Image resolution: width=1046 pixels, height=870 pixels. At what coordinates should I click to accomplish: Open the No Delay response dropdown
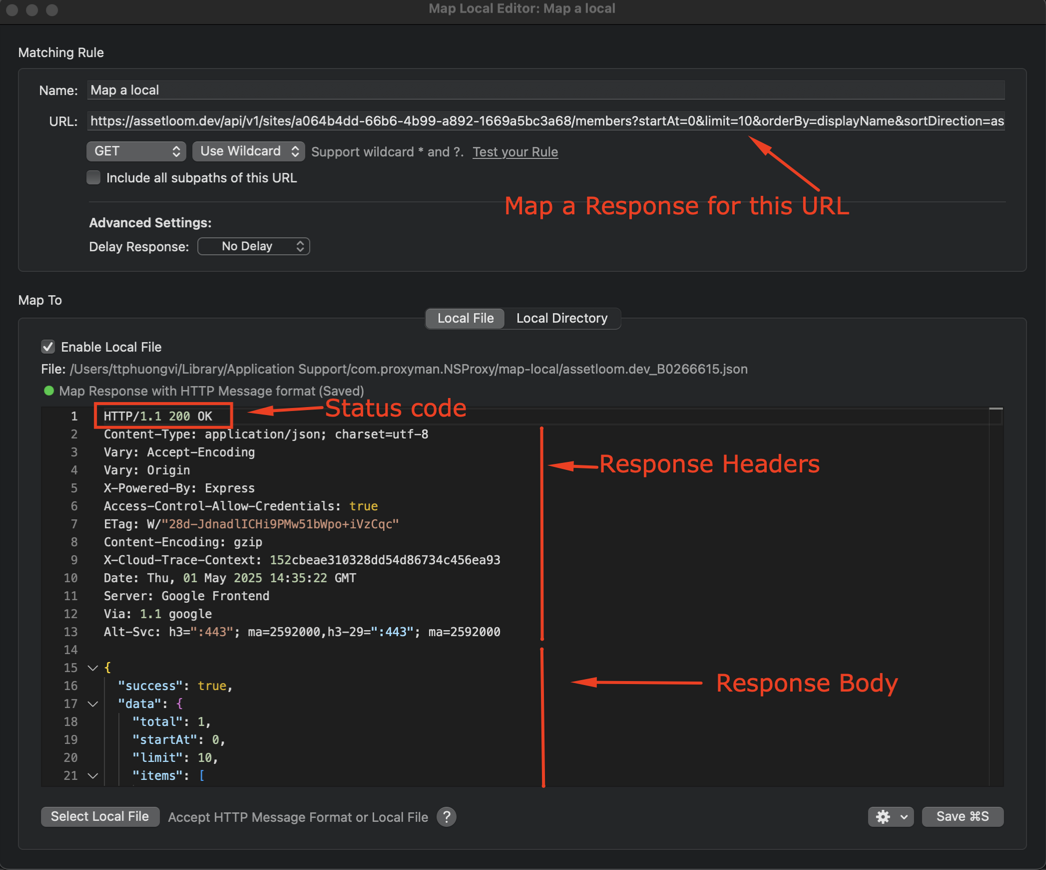pos(253,246)
